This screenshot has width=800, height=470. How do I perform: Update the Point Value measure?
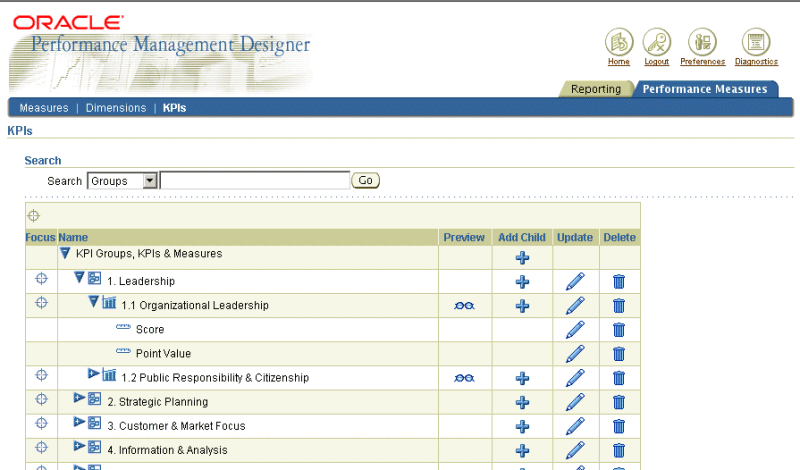click(x=575, y=353)
